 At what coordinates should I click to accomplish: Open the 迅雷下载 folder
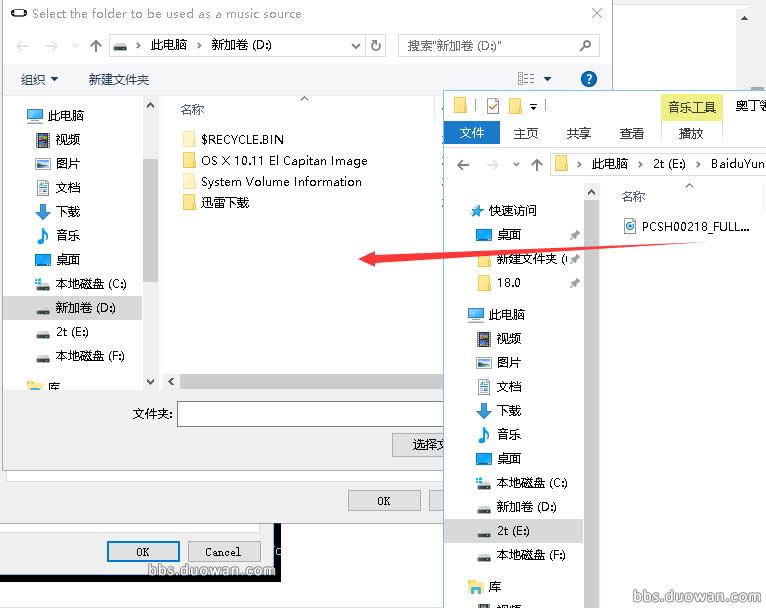point(224,202)
